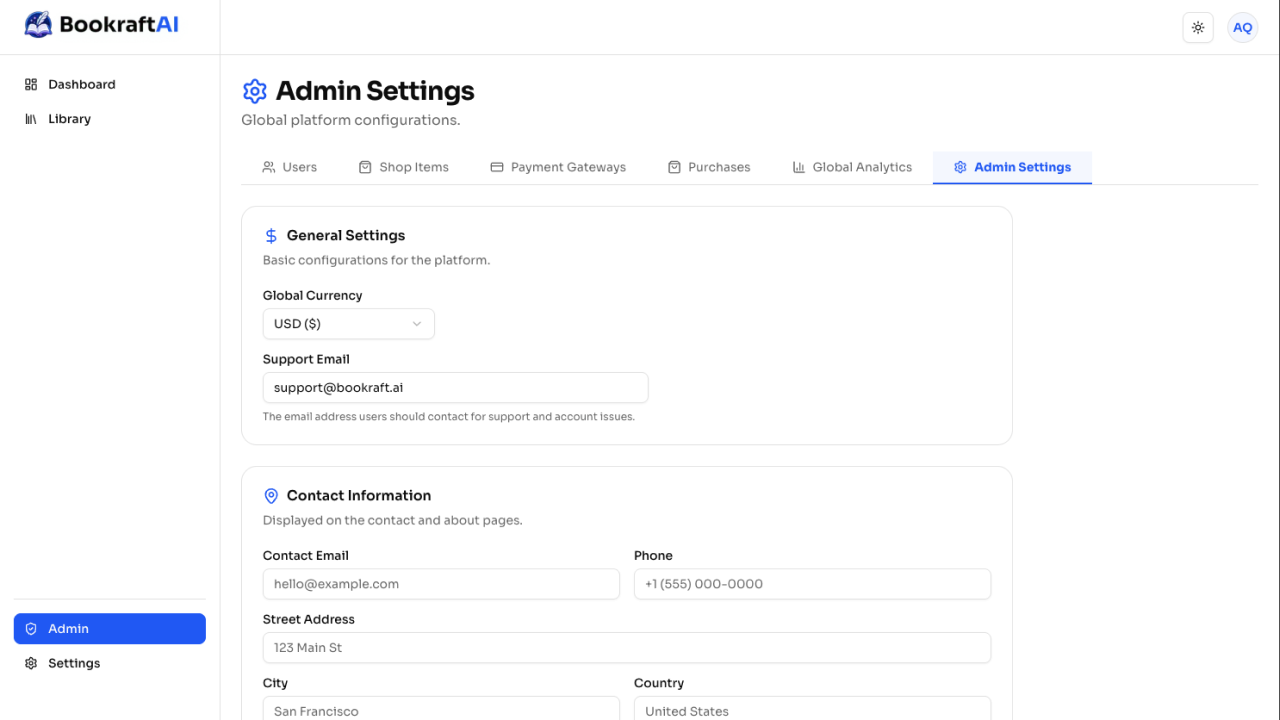Click the gear icon in Admin Settings tab

[960, 167]
